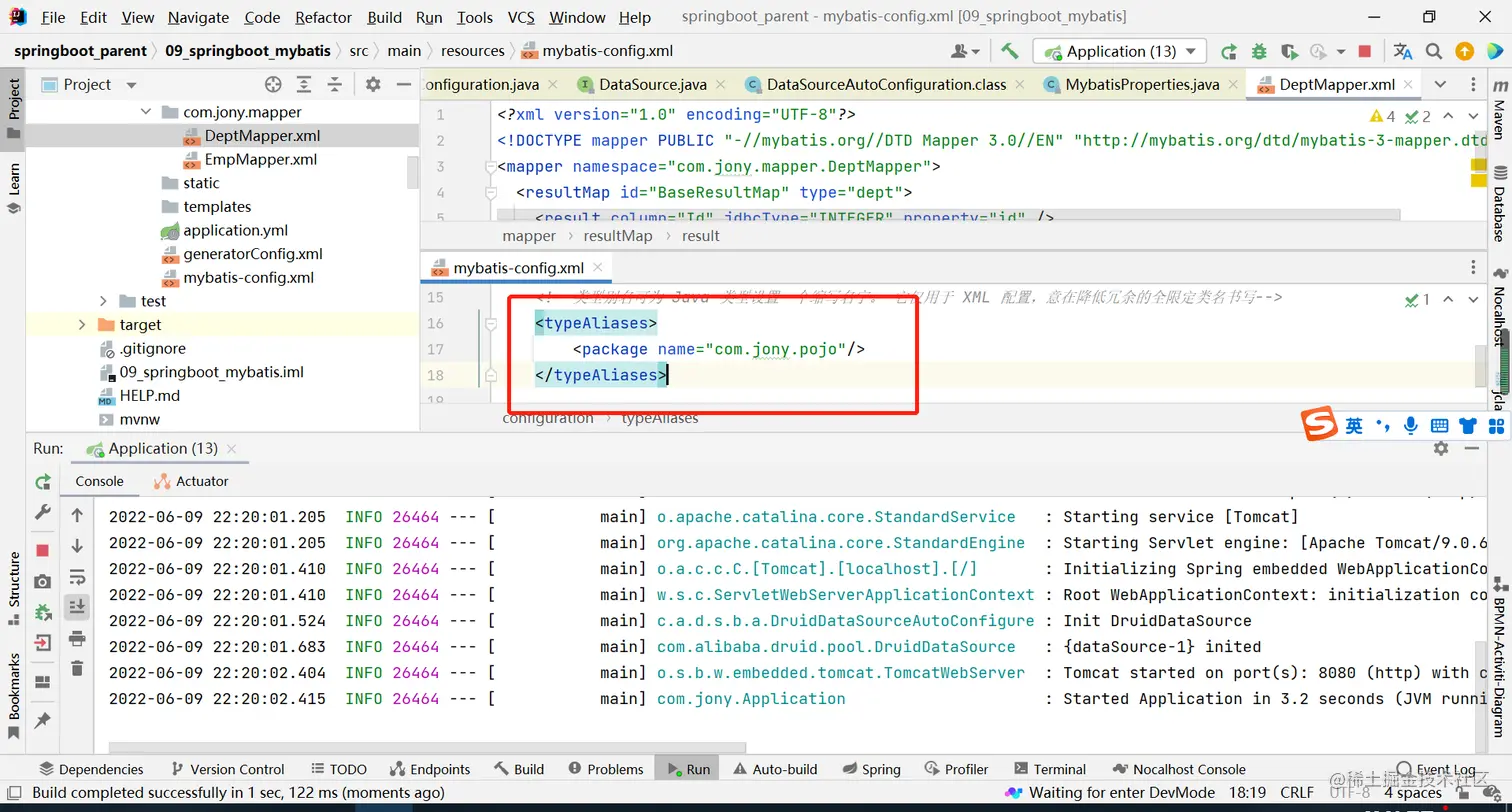1512x812 pixels.
Task: Open the Translate icon in the toolbar
Action: click(1403, 51)
